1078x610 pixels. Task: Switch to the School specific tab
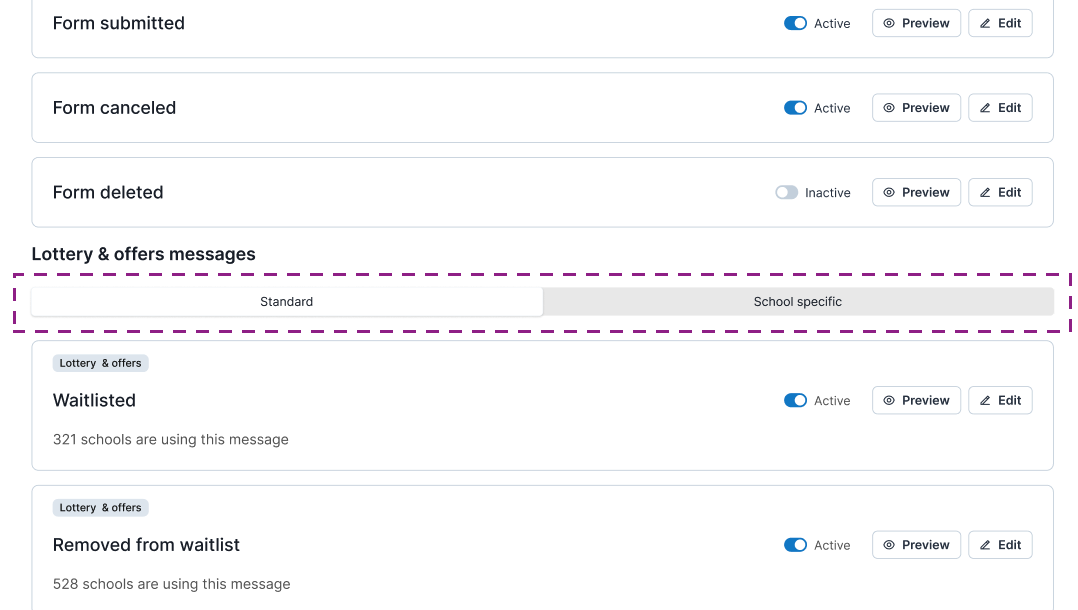pos(797,301)
